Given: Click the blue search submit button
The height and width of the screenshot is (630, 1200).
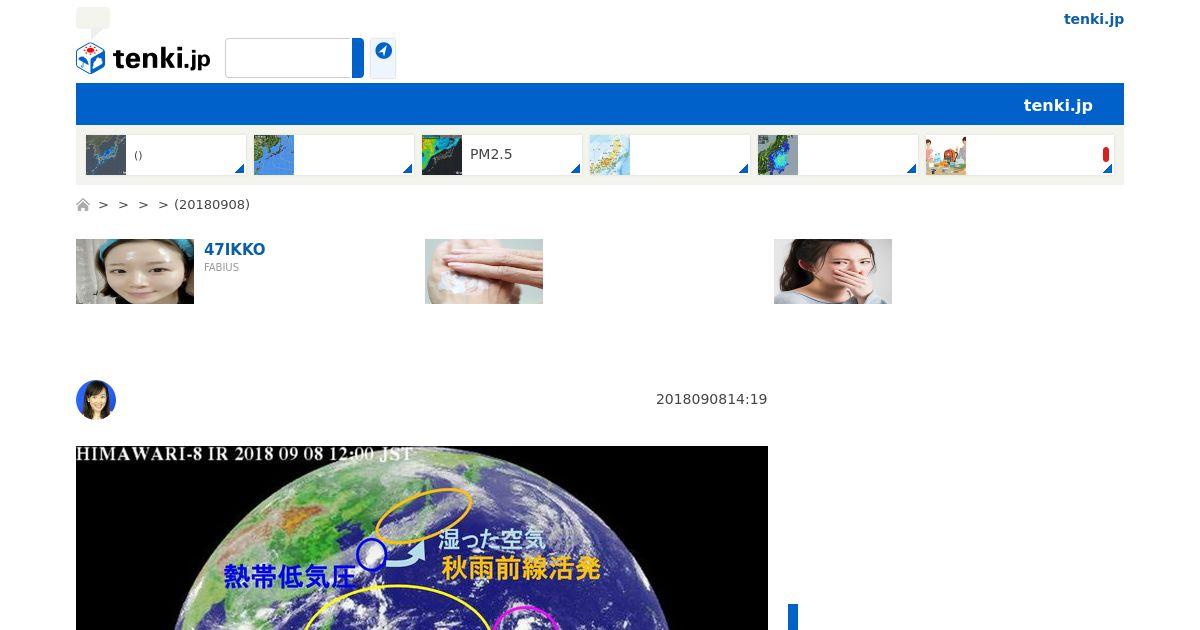Looking at the screenshot, I should click(358, 58).
